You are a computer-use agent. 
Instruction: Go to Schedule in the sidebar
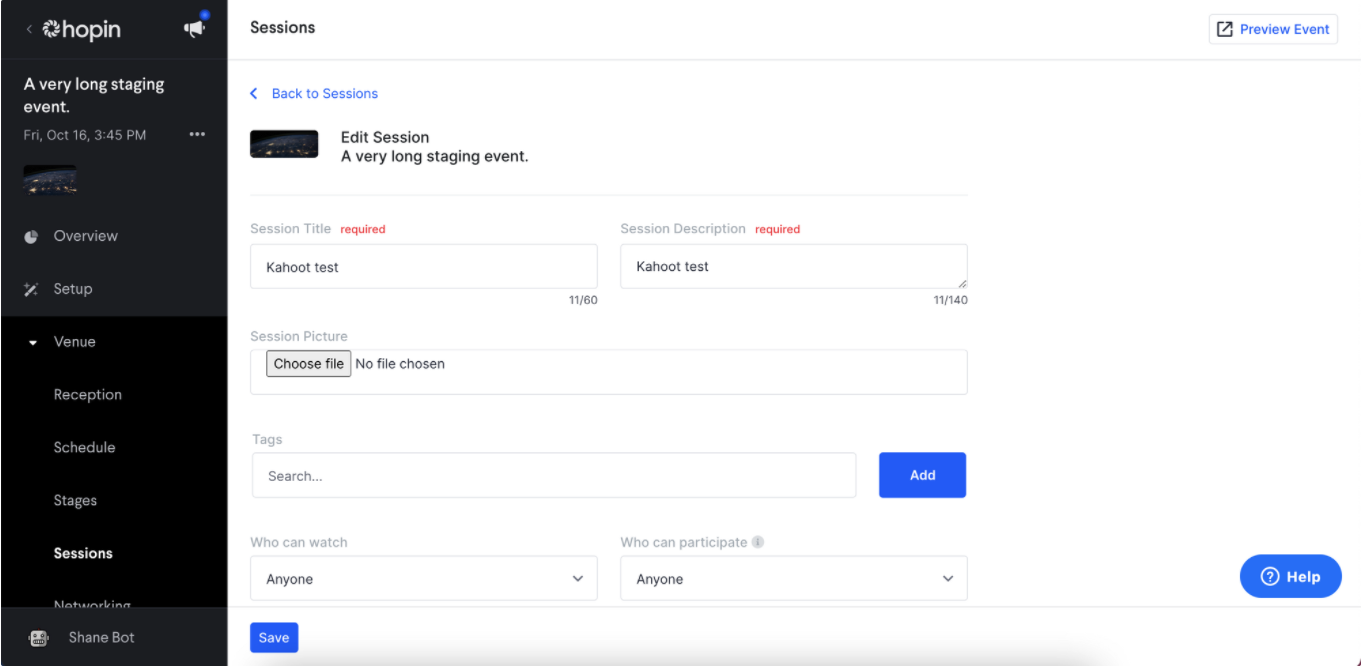click(84, 448)
